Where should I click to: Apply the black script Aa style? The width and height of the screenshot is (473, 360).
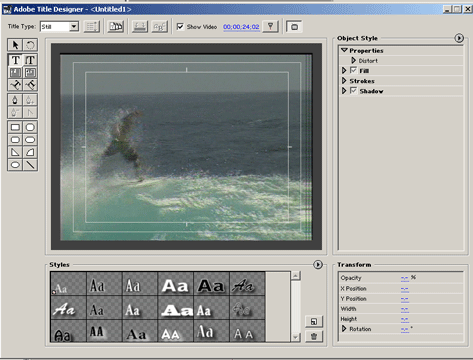[247, 284]
